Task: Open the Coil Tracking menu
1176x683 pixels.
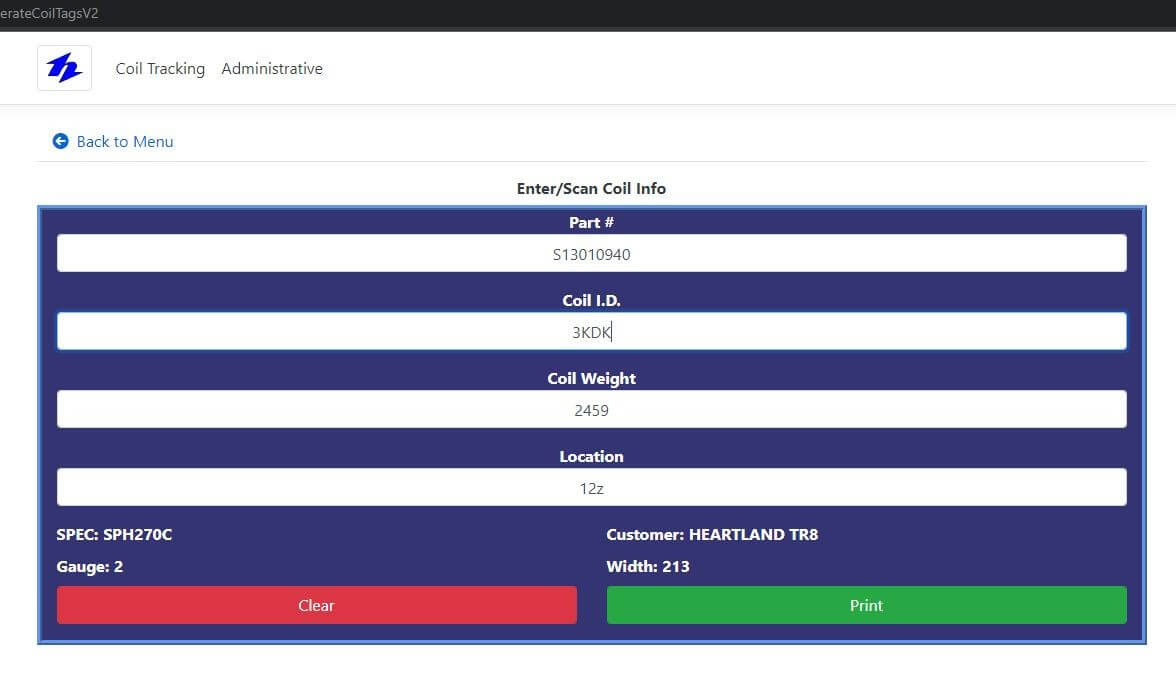Action: (x=160, y=68)
